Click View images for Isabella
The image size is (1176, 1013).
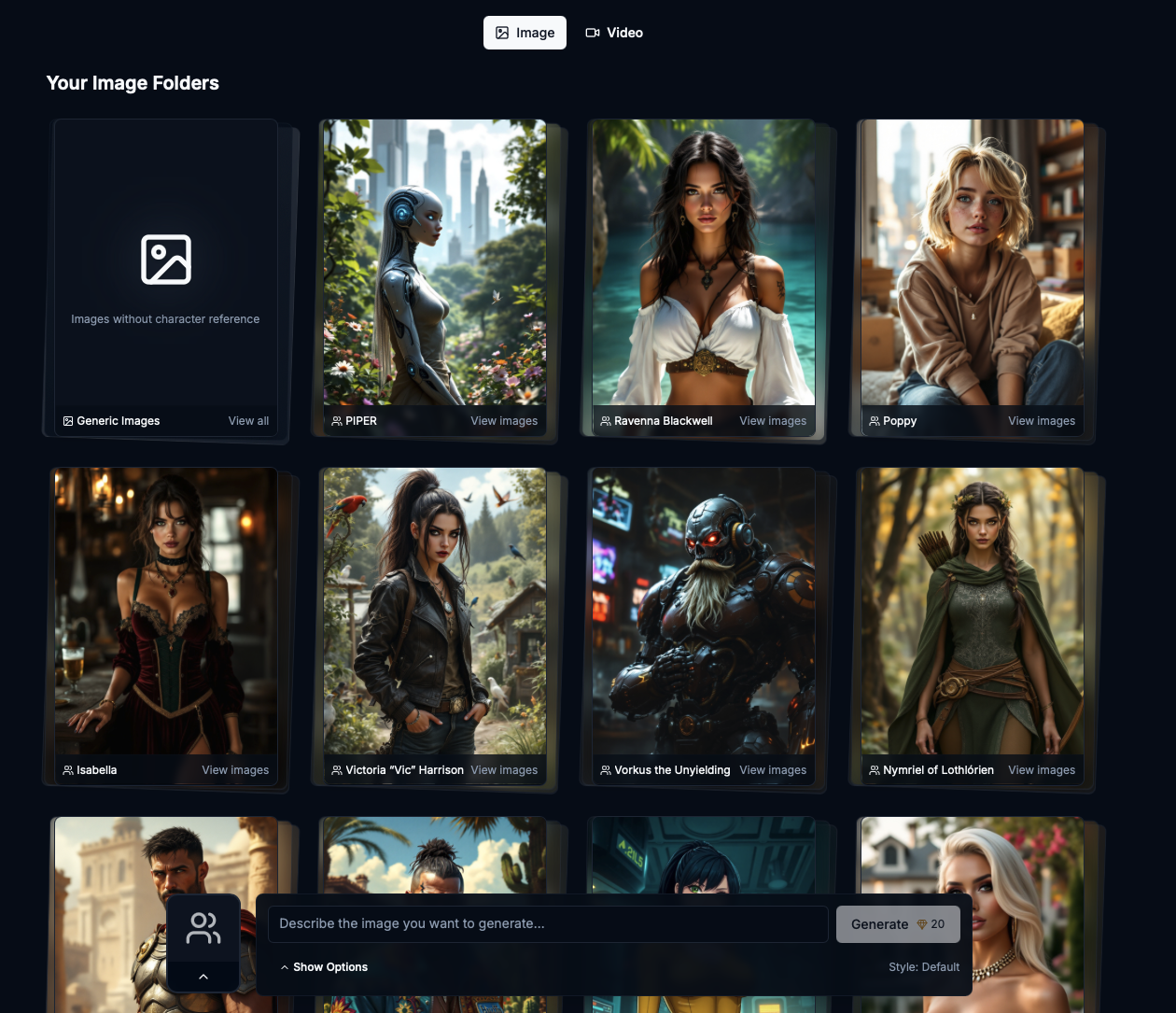[235, 770]
